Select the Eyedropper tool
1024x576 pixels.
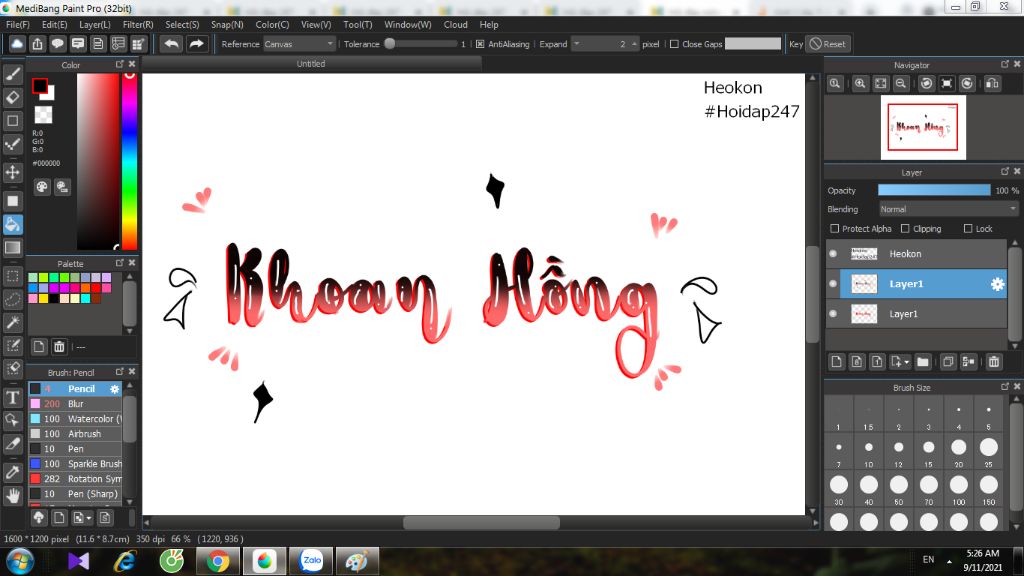pos(12,472)
